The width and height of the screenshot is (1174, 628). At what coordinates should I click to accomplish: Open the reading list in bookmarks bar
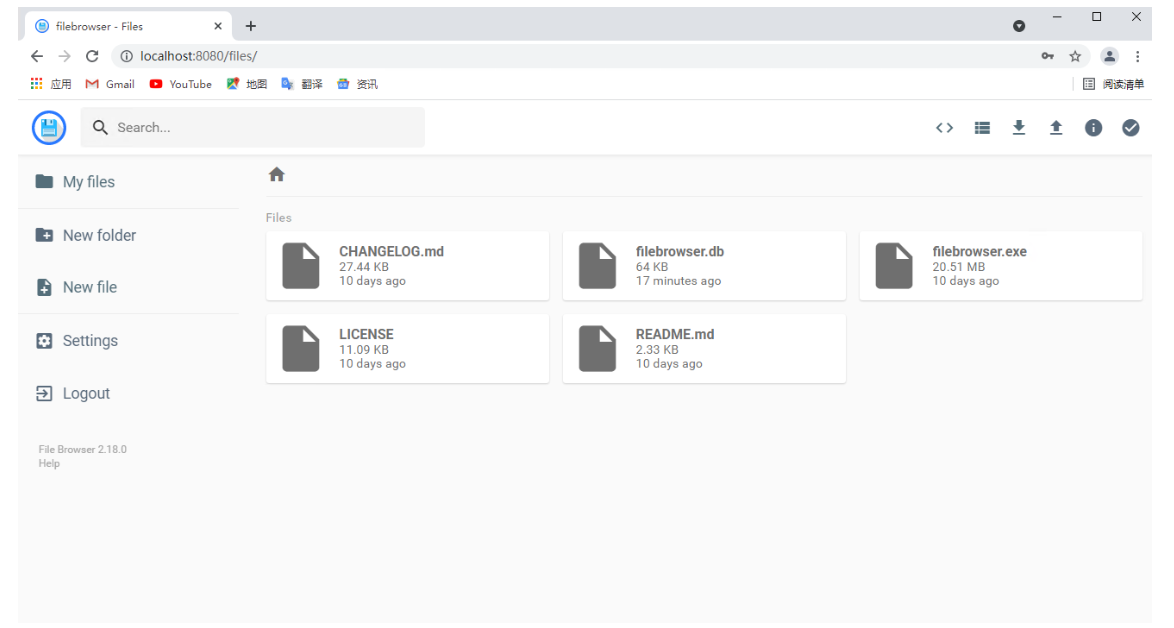point(1113,84)
